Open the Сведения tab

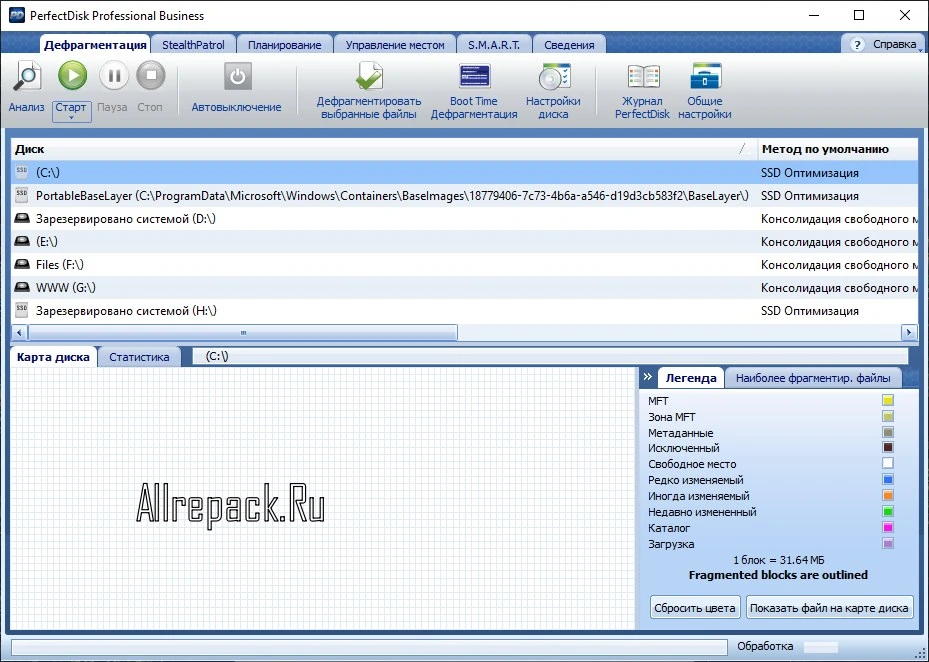(x=569, y=45)
